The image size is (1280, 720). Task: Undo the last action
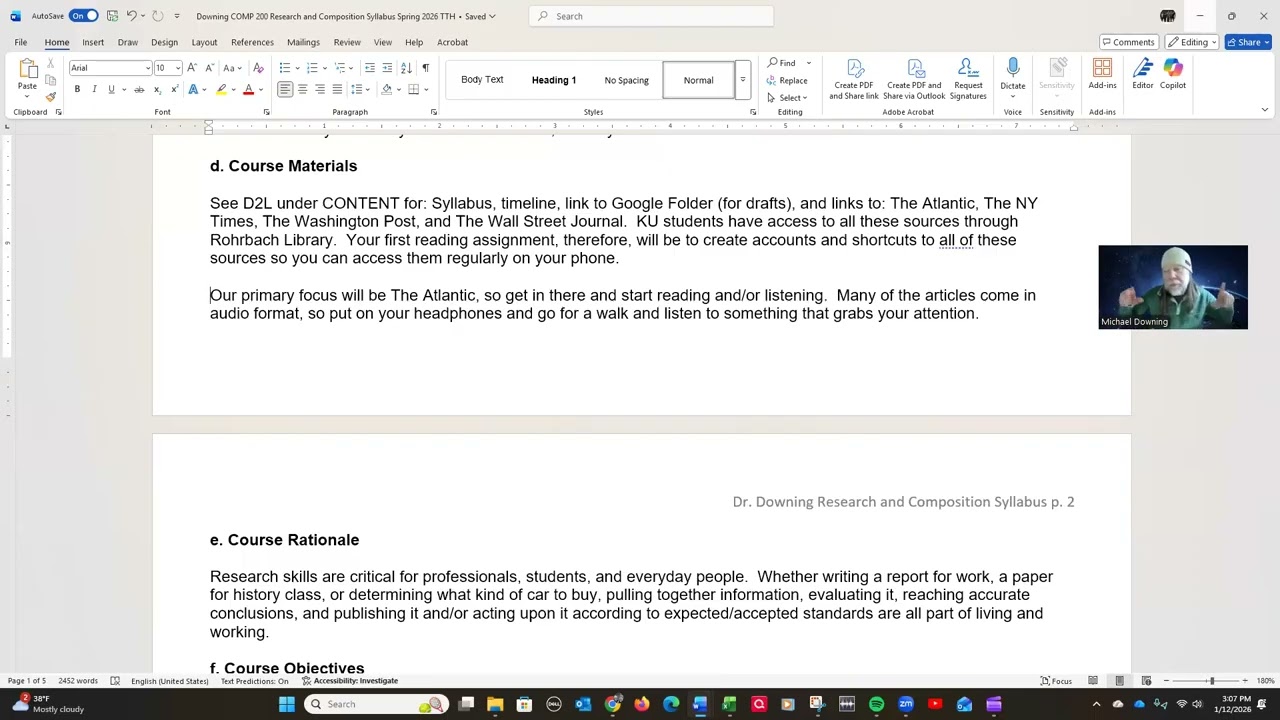pos(131,16)
